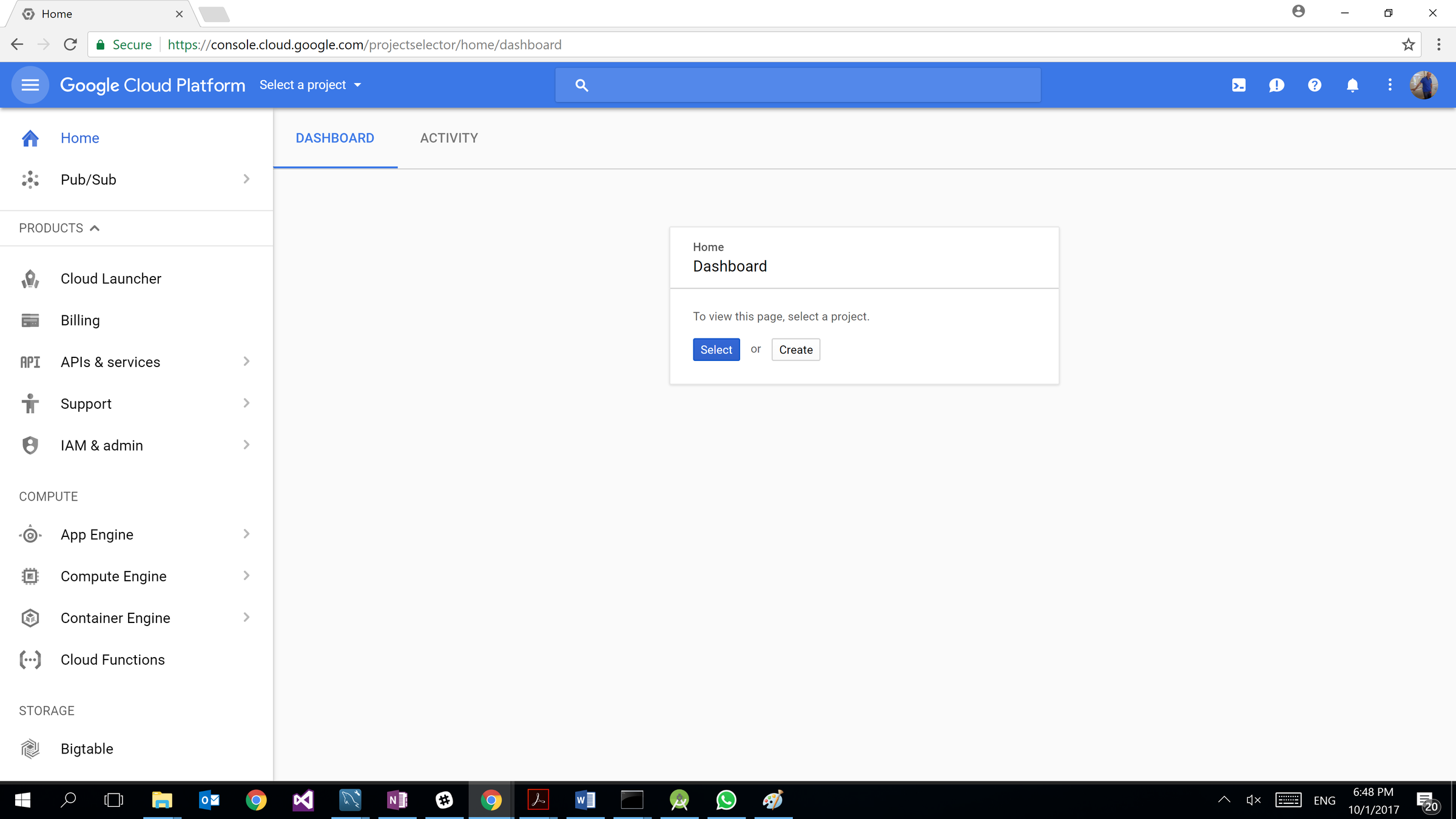Open the Windows Start menu
Viewport: 1456px width, 819px height.
[x=22, y=800]
